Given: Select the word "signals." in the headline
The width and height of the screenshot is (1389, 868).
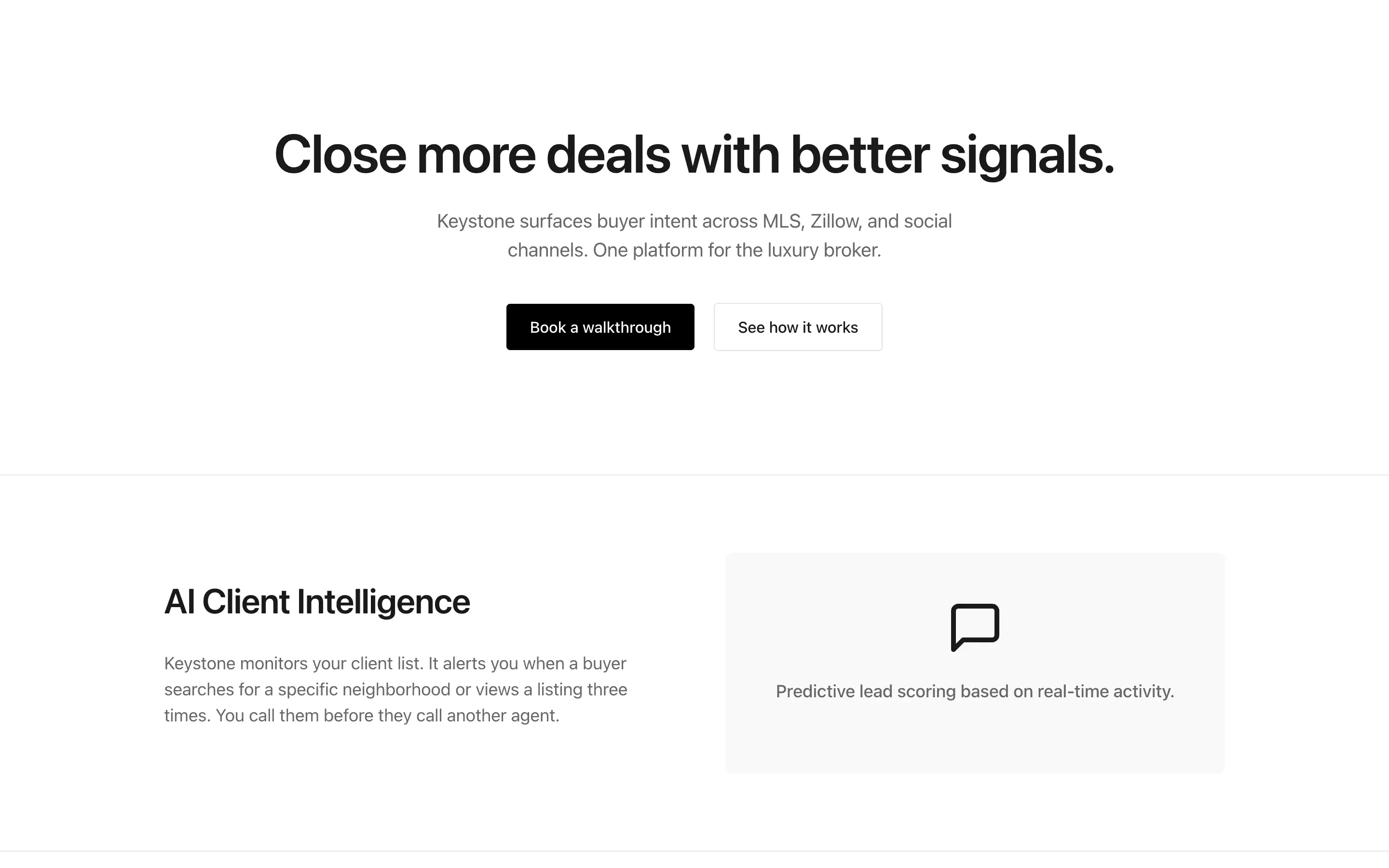Looking at the screenshot, I should point(1027,155).
